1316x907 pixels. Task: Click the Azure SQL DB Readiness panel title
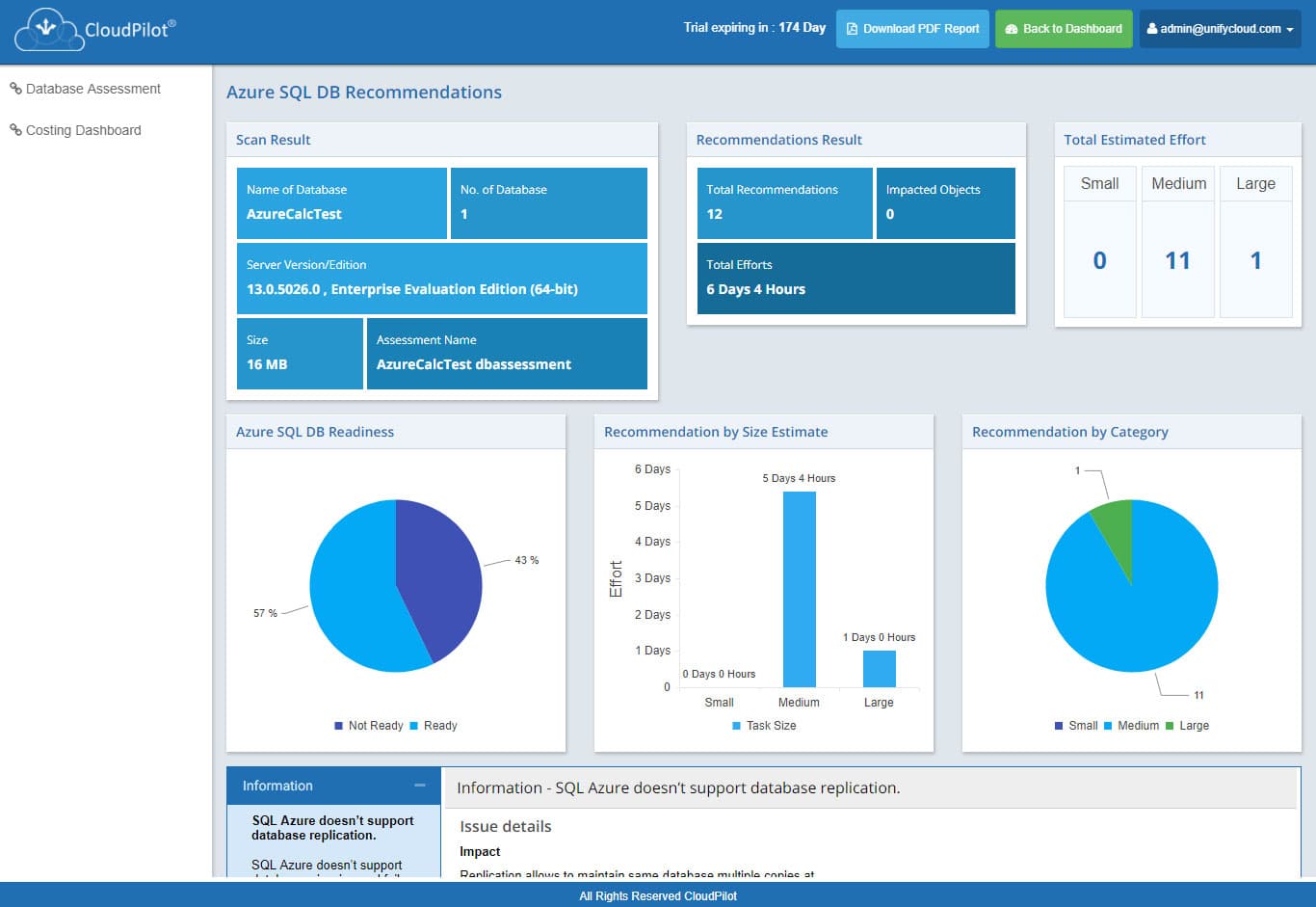315,432
